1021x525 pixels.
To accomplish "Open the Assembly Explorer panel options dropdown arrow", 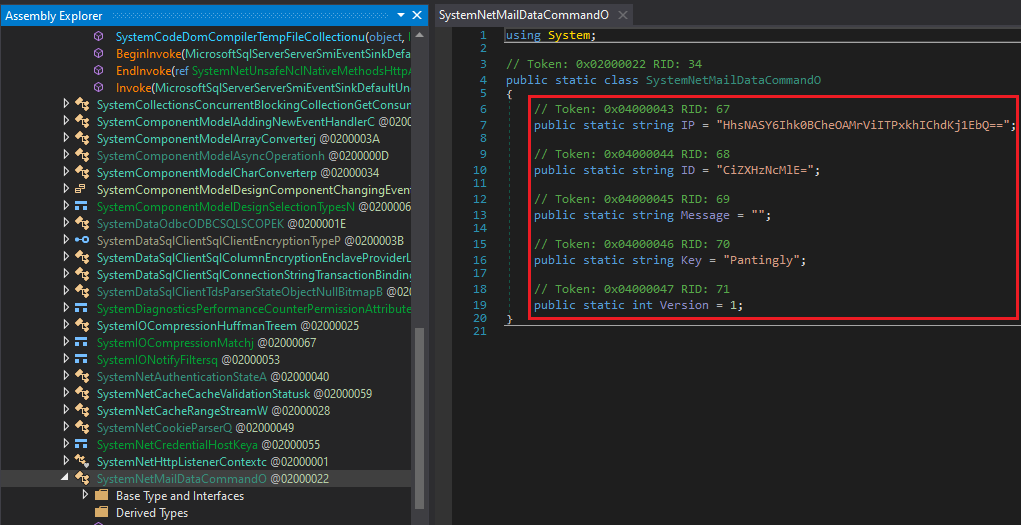I will click(400, 14).
